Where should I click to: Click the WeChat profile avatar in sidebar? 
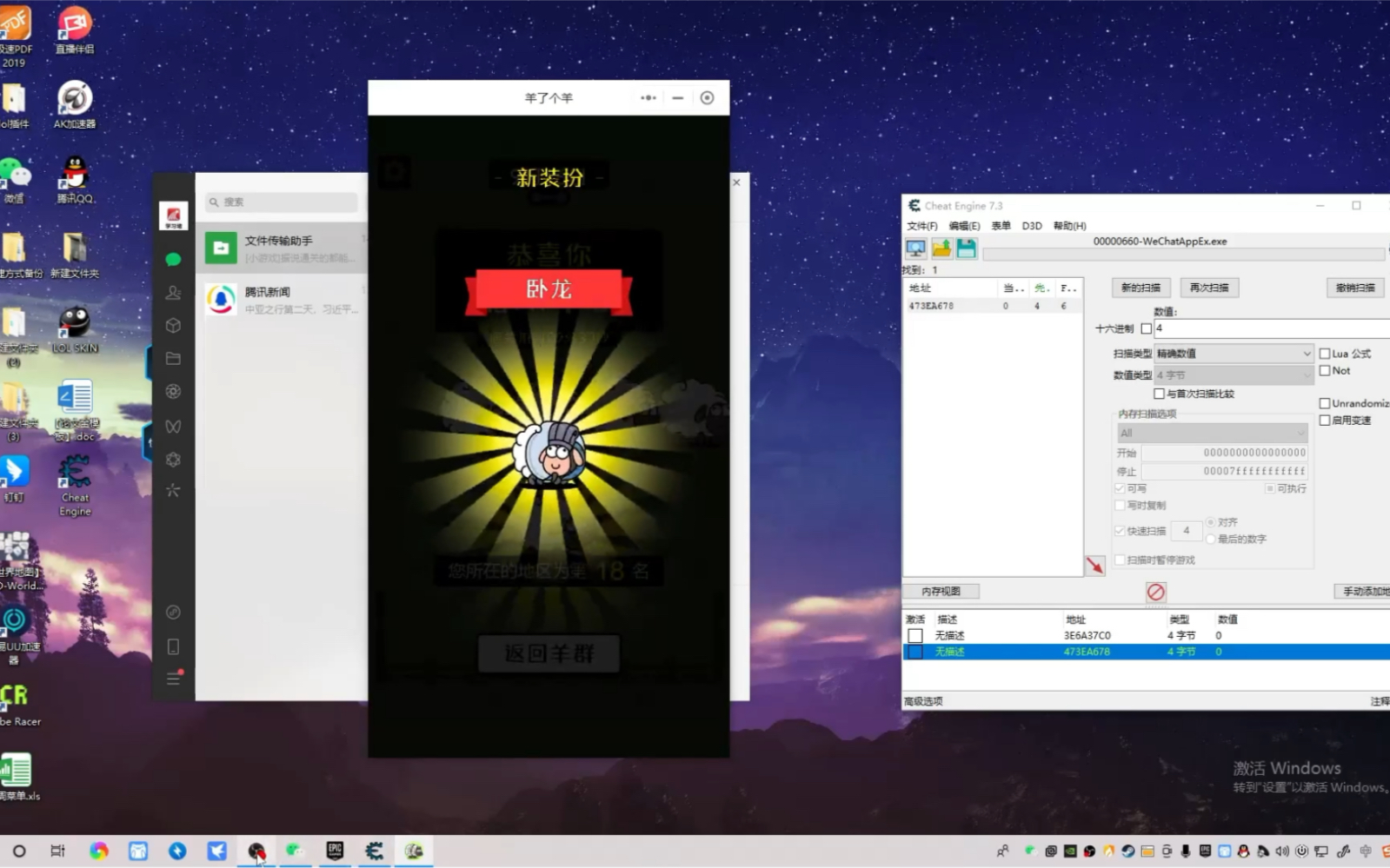tap(174, 215)
